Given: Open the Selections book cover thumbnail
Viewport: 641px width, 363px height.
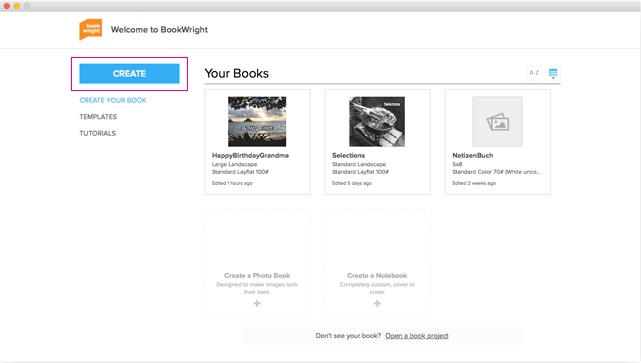Looking at the screenshot, I should (377, 121).
